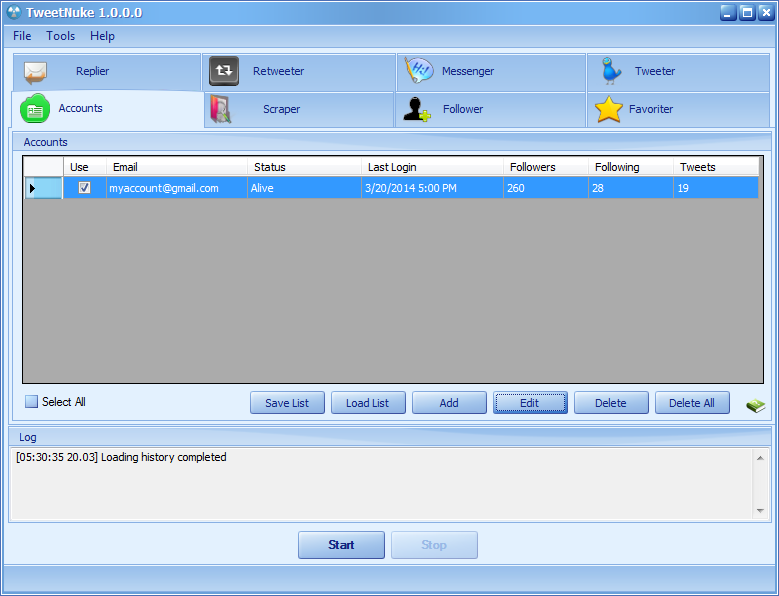Viewport: 779px width, 596px height.
Task: Sort by the Status column header
Action: pyautogui.click(x=305, y=167)
